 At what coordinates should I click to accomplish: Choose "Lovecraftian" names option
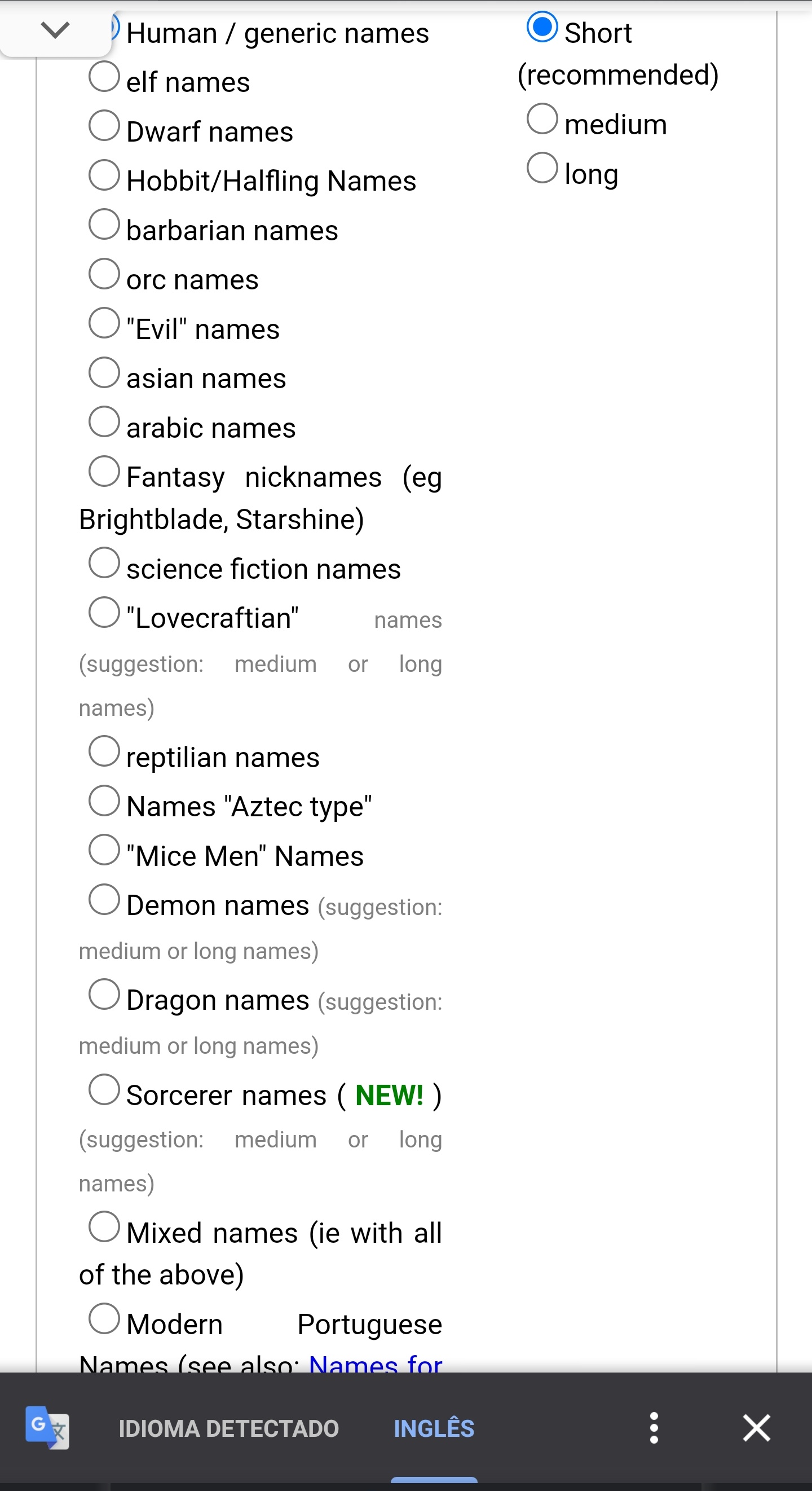tap(104, 612)
